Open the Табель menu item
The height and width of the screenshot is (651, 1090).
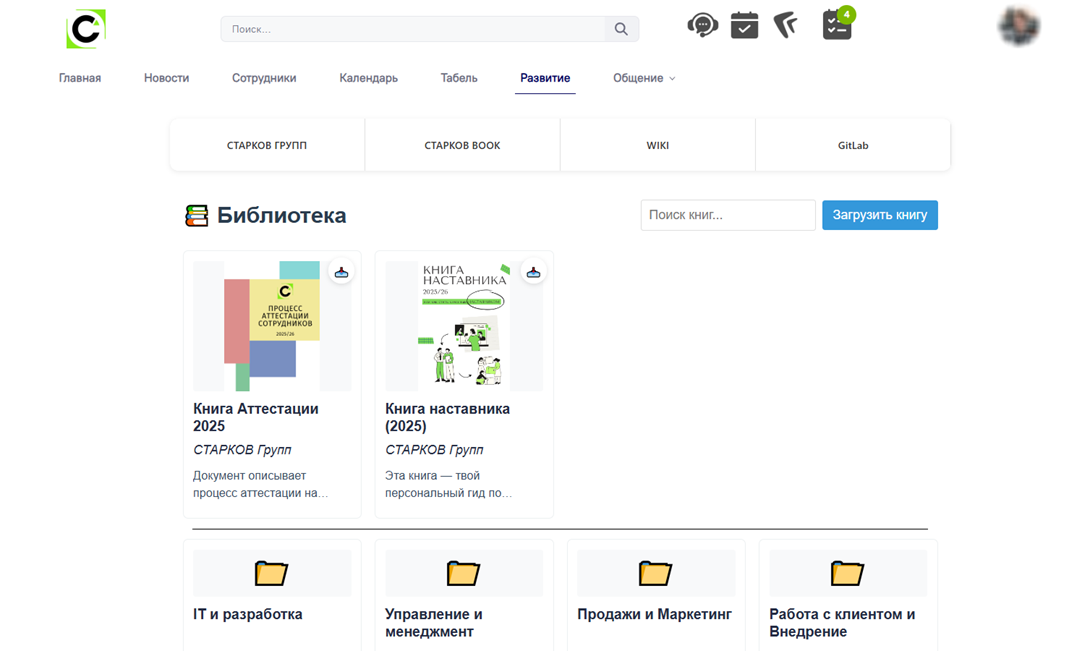459,78
